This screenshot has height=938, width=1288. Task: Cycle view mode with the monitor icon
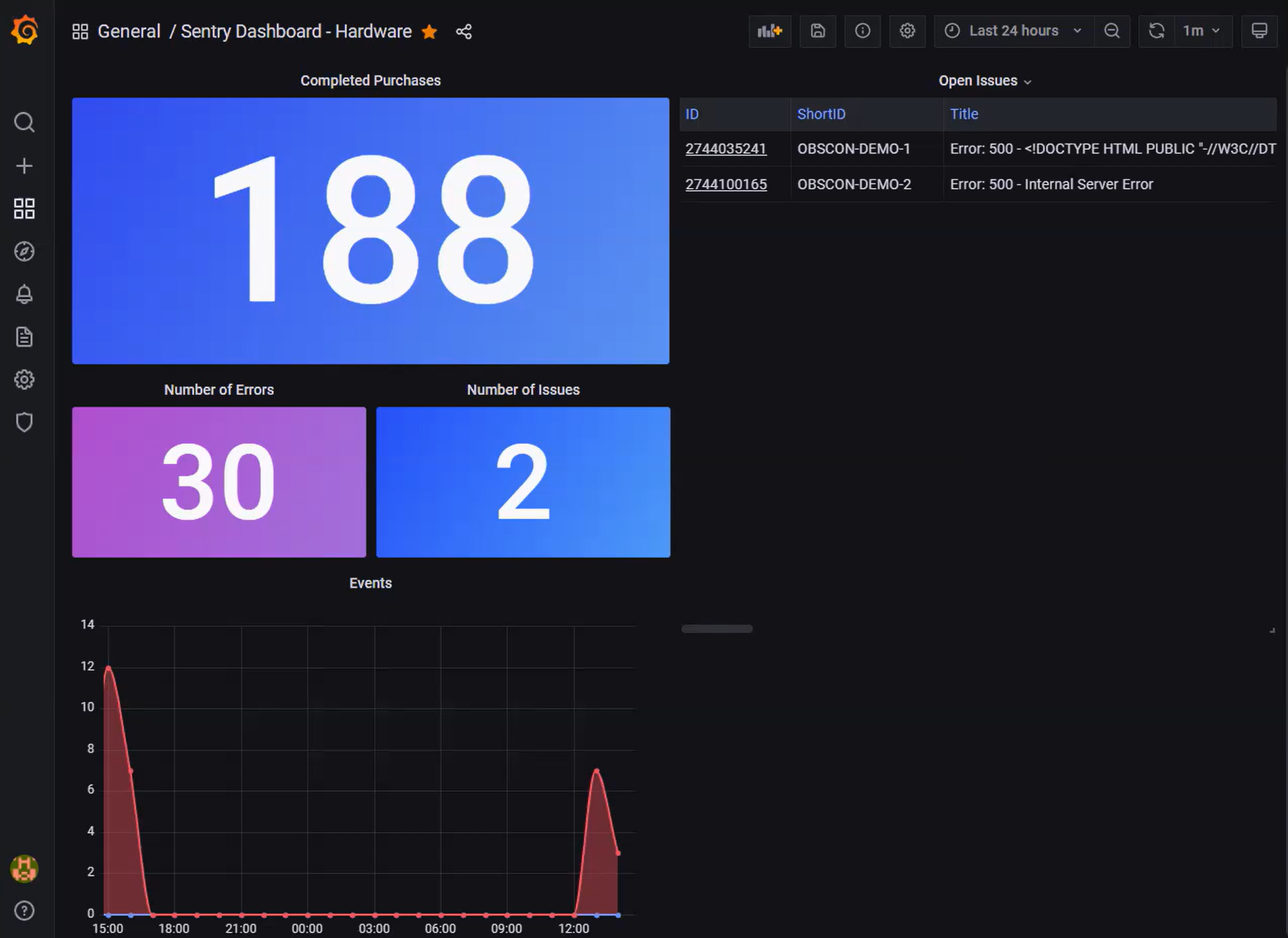point(1259,31)
